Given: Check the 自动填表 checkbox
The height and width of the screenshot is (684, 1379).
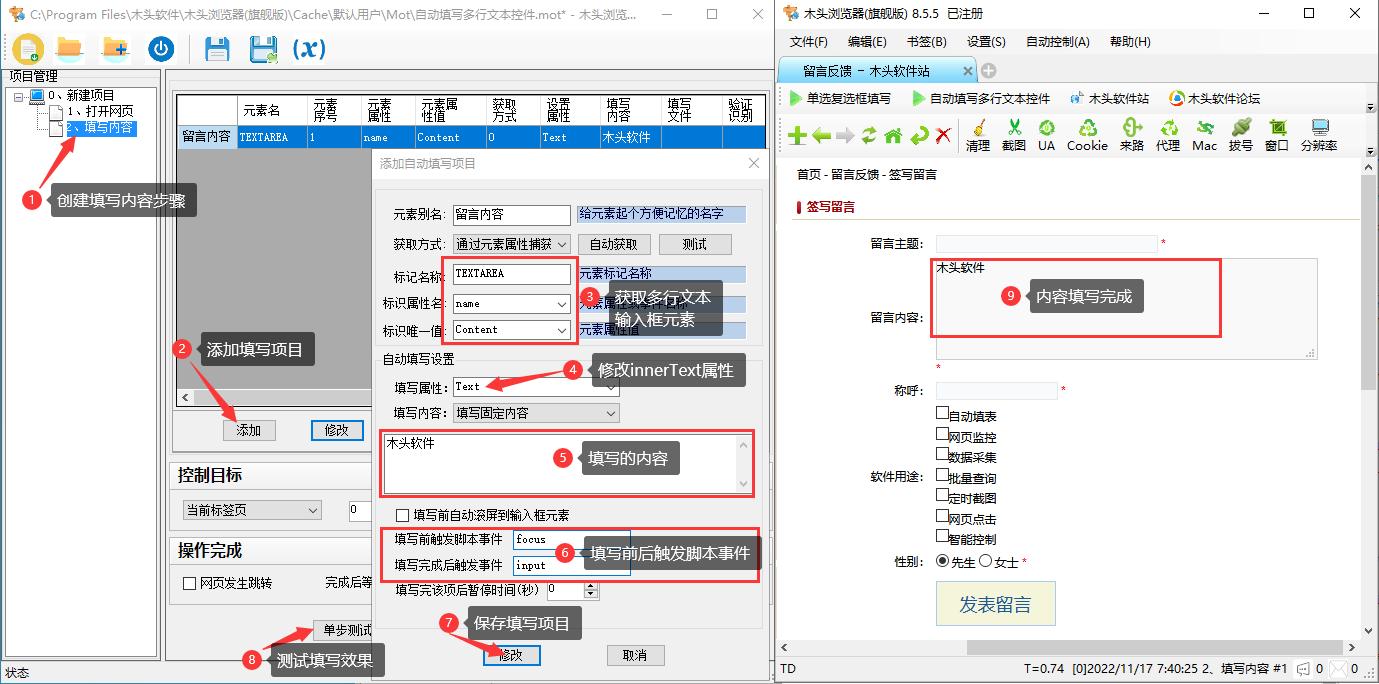Looking at the screenshot, I should [940, 414].
